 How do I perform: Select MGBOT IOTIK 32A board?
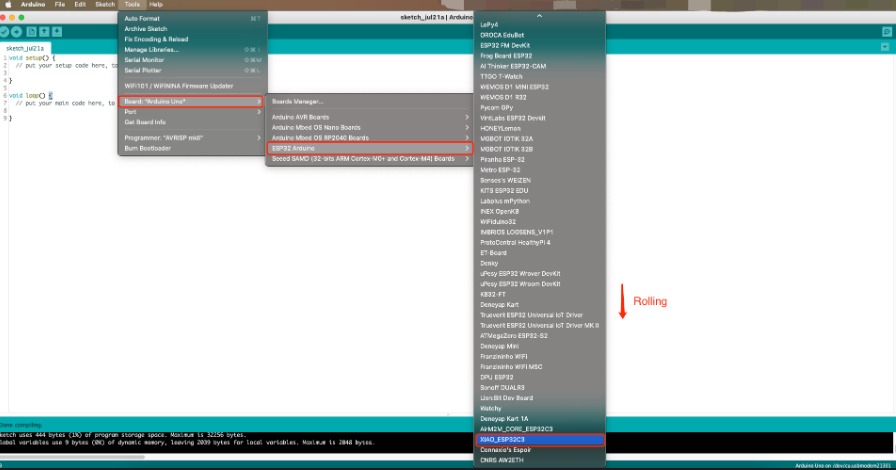[539, 138]
